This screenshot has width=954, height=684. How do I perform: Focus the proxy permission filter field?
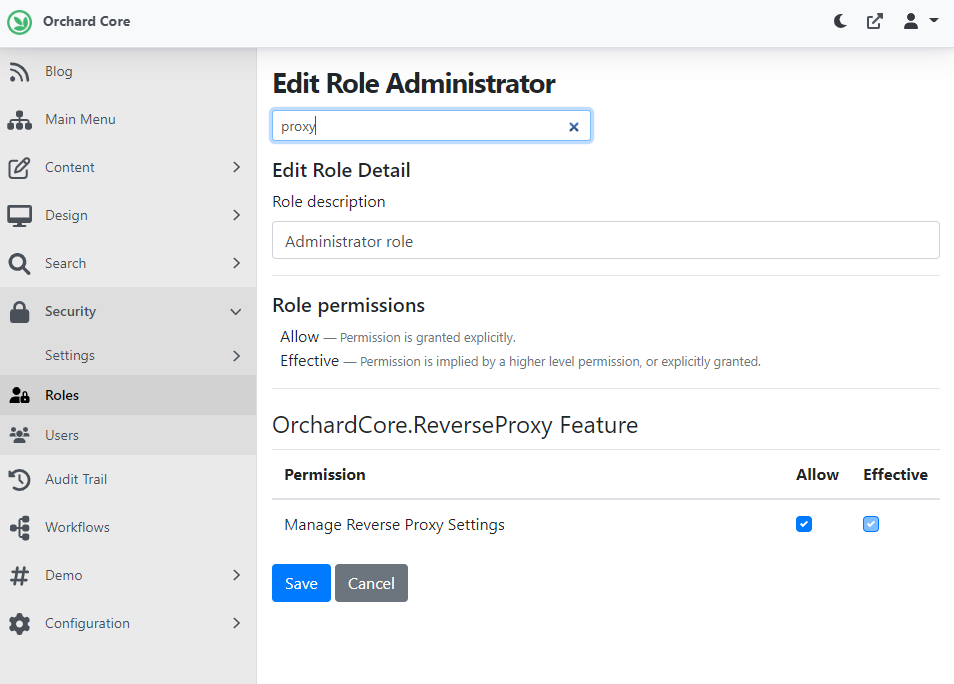(x=431, y=126)
